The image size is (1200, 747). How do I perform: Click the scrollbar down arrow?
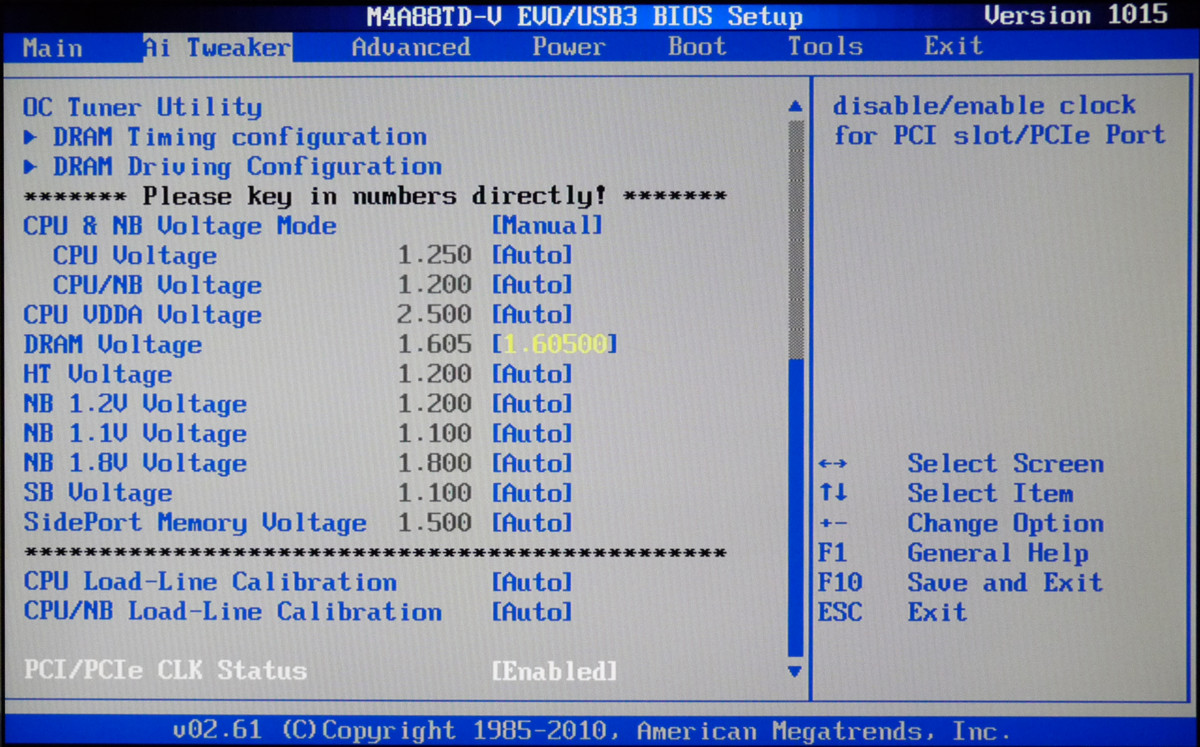(796, 671)
